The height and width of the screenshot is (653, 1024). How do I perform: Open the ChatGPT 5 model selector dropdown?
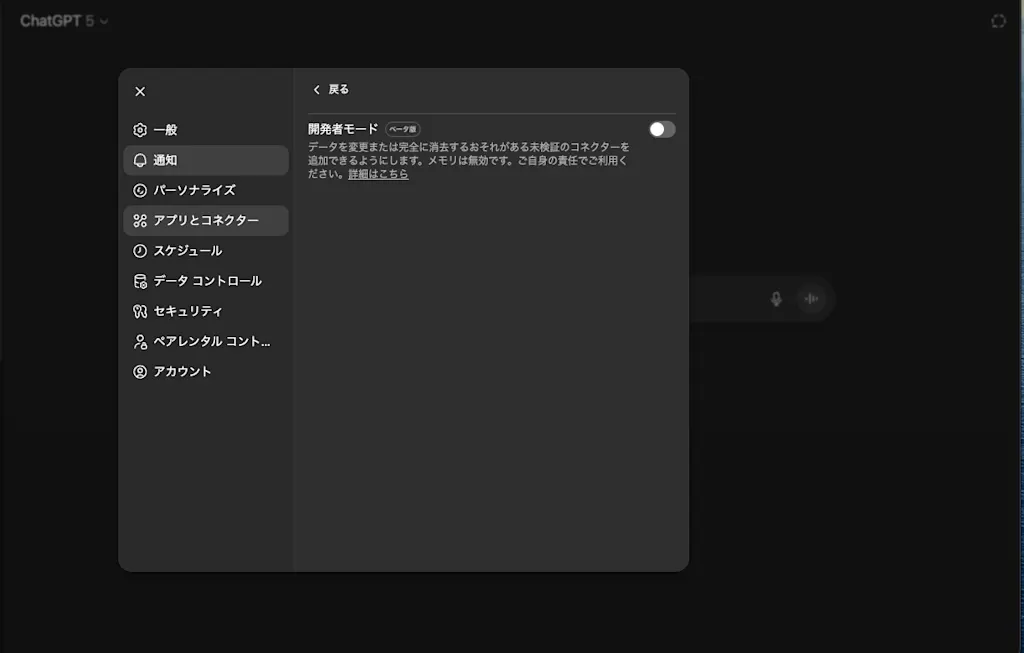pos(63,21)
